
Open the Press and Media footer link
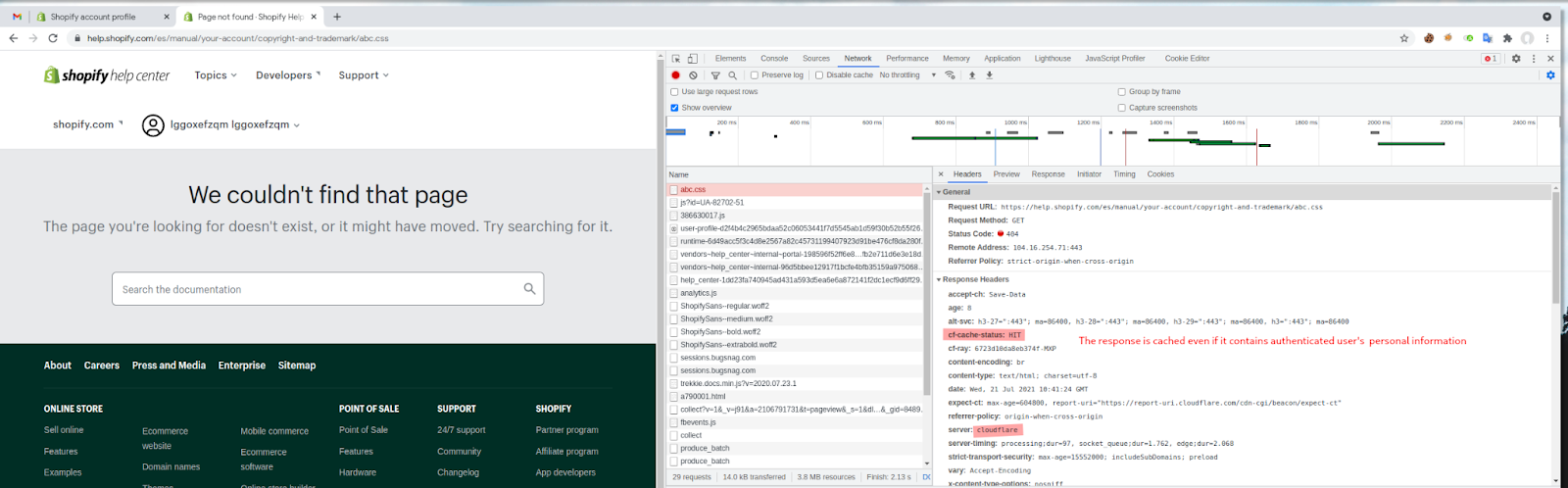(169, 366)
